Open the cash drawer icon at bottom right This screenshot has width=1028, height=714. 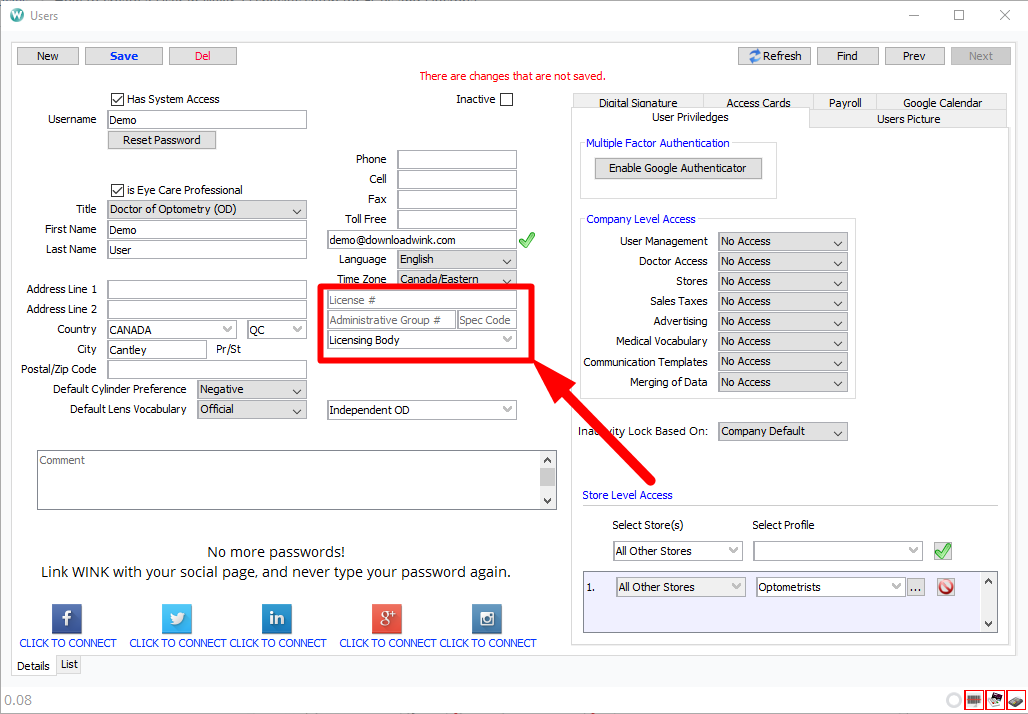coord(995,700)
